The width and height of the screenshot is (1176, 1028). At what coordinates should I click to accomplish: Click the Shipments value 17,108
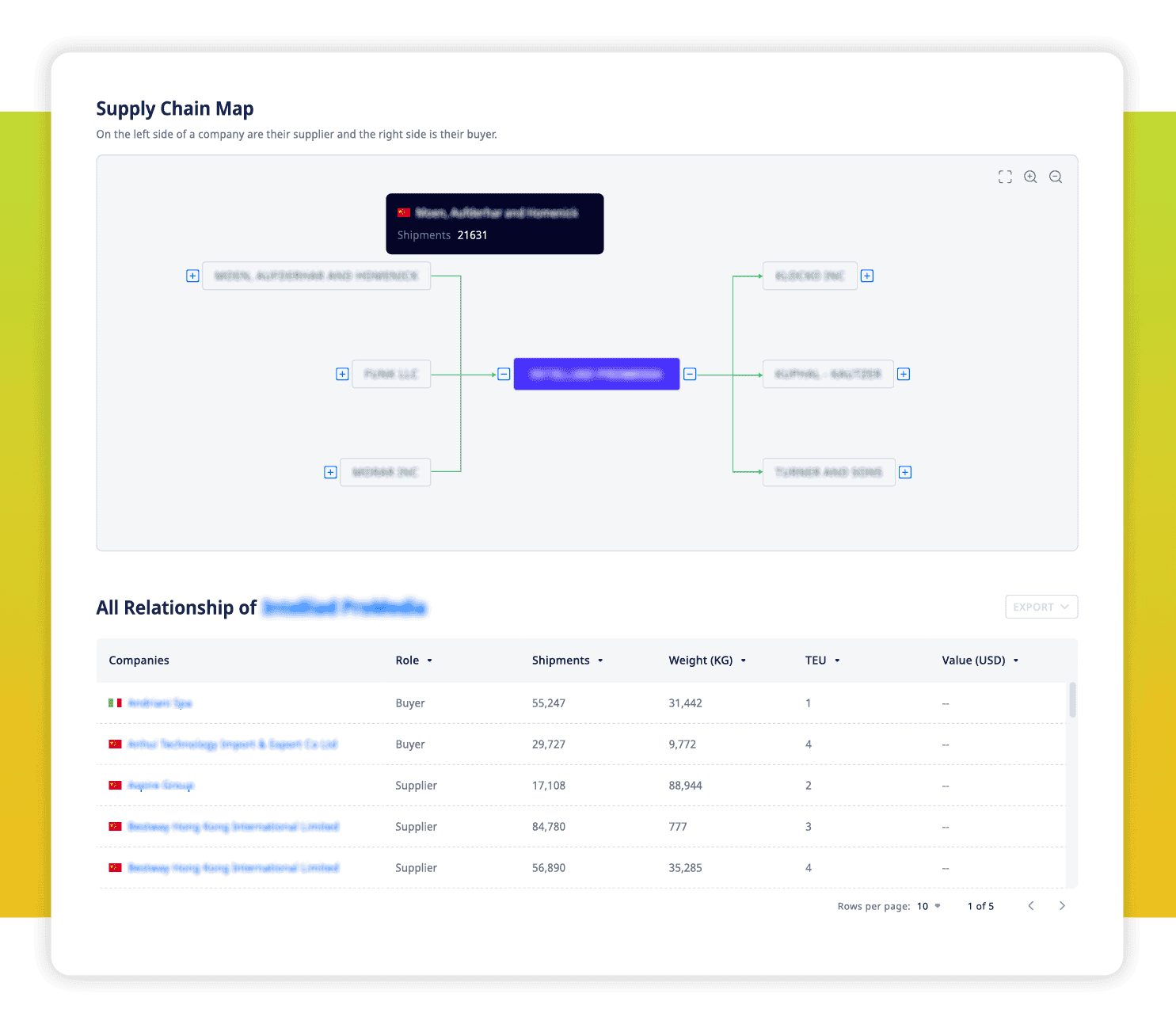(x=549, y=786)
